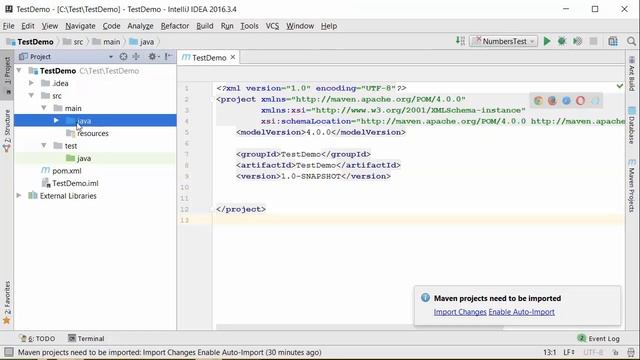Viewport: 640px width, 360px height.
Task: Click the inspector profile icon in the status bar
Action: (x=631, y=352)
